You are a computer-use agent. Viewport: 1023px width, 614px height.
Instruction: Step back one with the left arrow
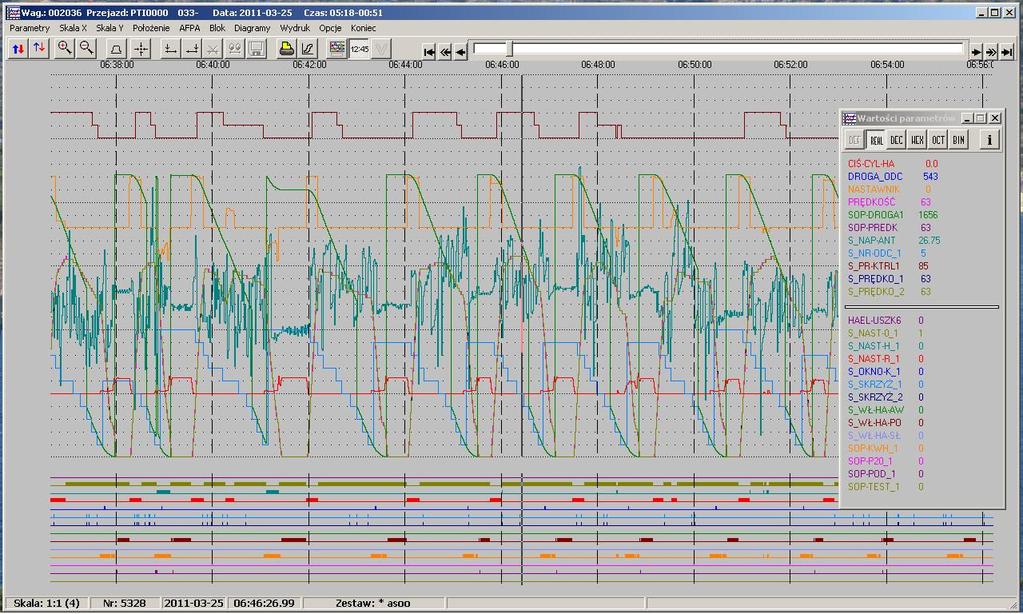pos(461,52)
